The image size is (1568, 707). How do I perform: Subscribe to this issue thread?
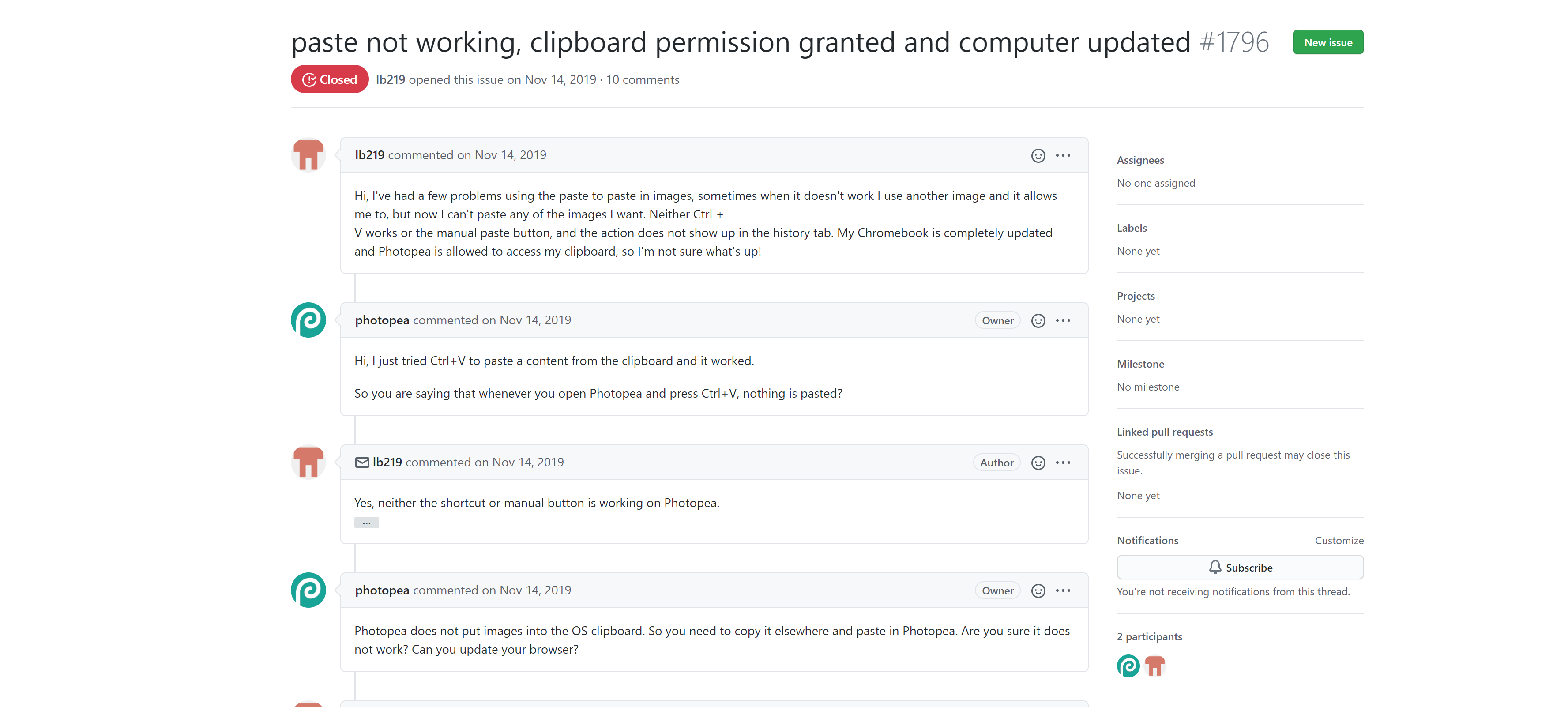[x=1240, y=567]
